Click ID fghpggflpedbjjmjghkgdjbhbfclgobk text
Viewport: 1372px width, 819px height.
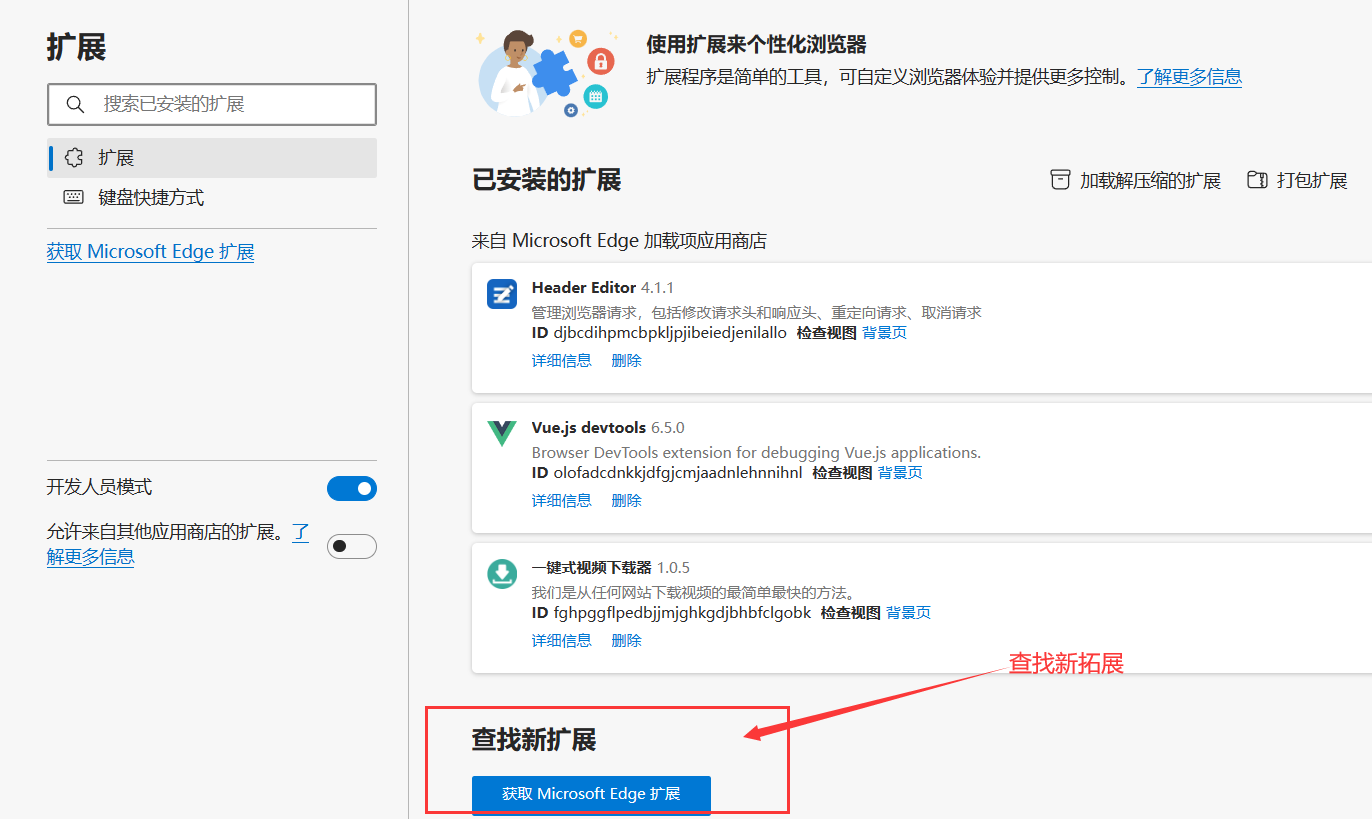(x=671, y=613)
